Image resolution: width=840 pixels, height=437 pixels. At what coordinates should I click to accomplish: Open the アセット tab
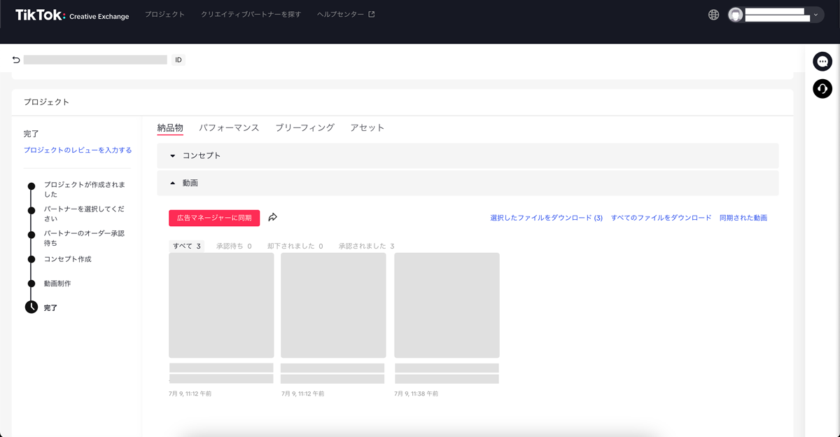(367, 128)
